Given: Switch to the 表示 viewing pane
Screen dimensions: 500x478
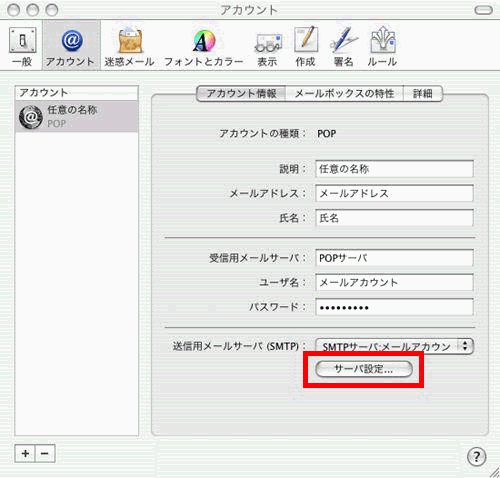Looking at the screenshot, I should pyautogui.click(x=267, y=47).
